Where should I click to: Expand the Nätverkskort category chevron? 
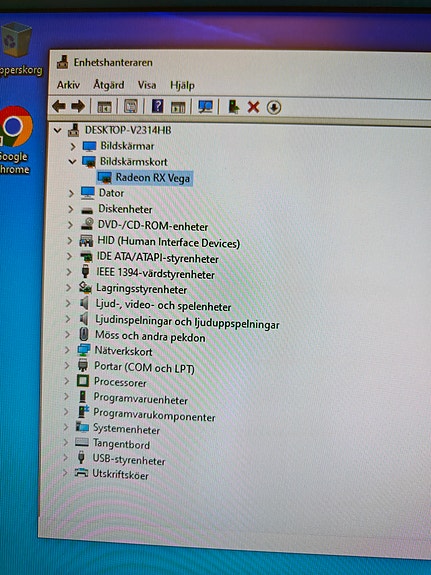point(67,350)
